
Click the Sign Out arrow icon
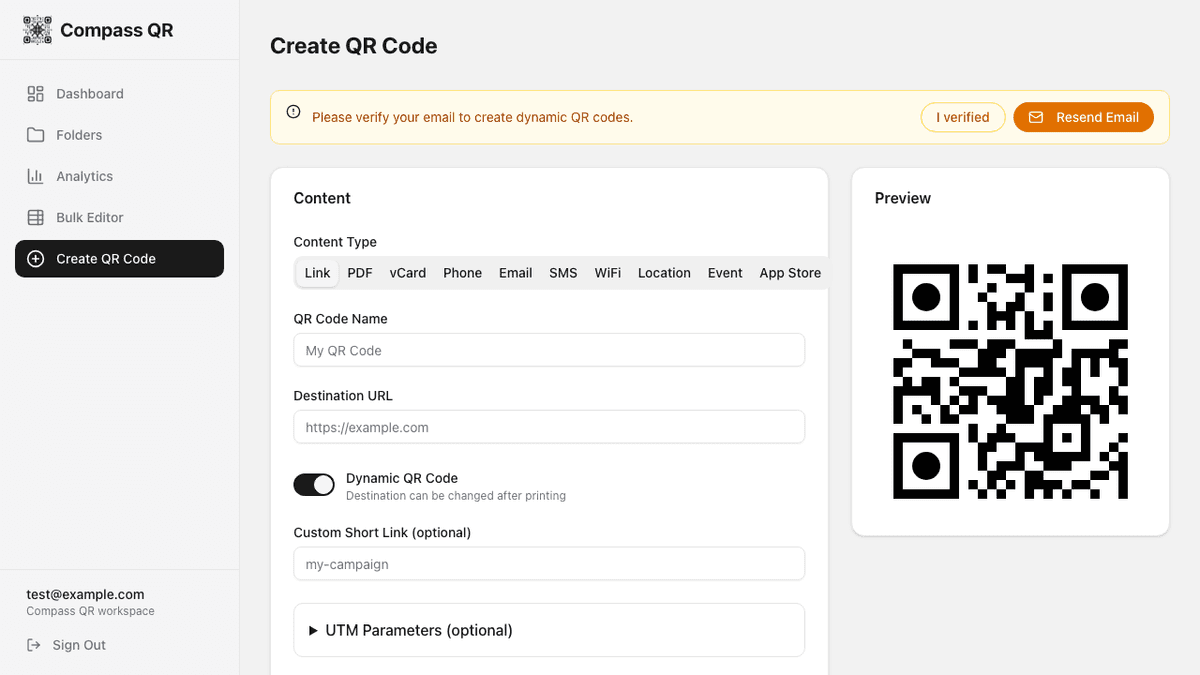[x=34, y=645]
